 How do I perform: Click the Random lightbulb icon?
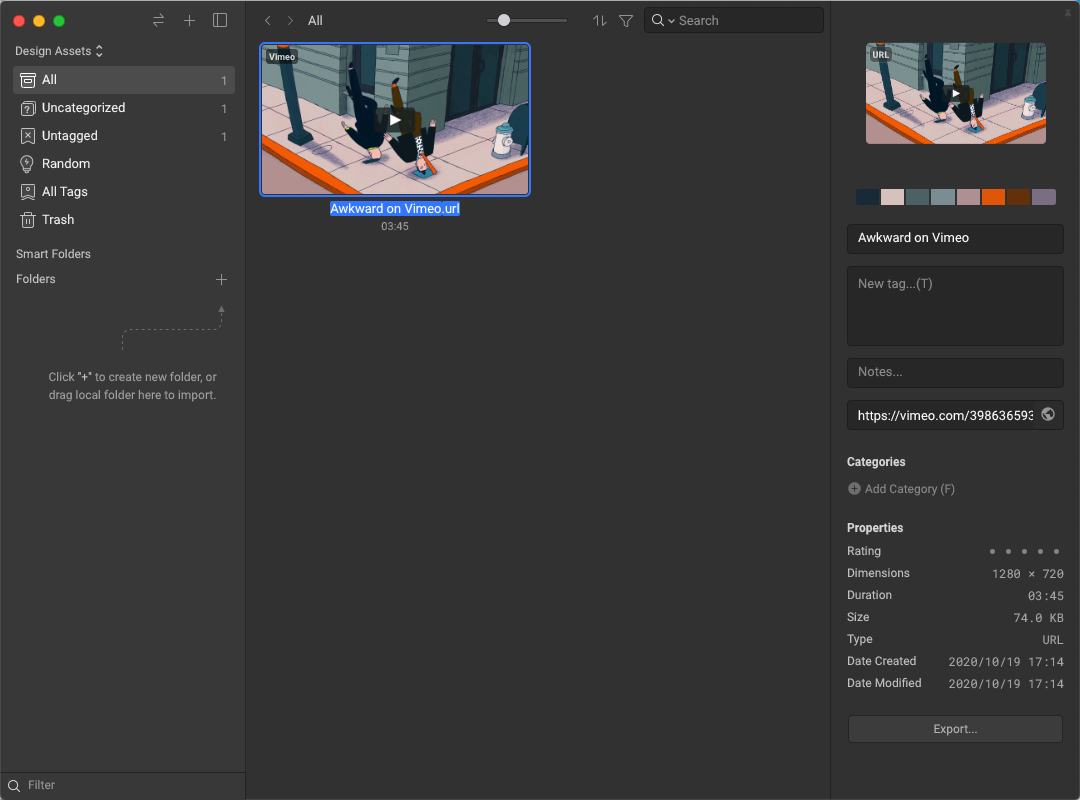27,164
